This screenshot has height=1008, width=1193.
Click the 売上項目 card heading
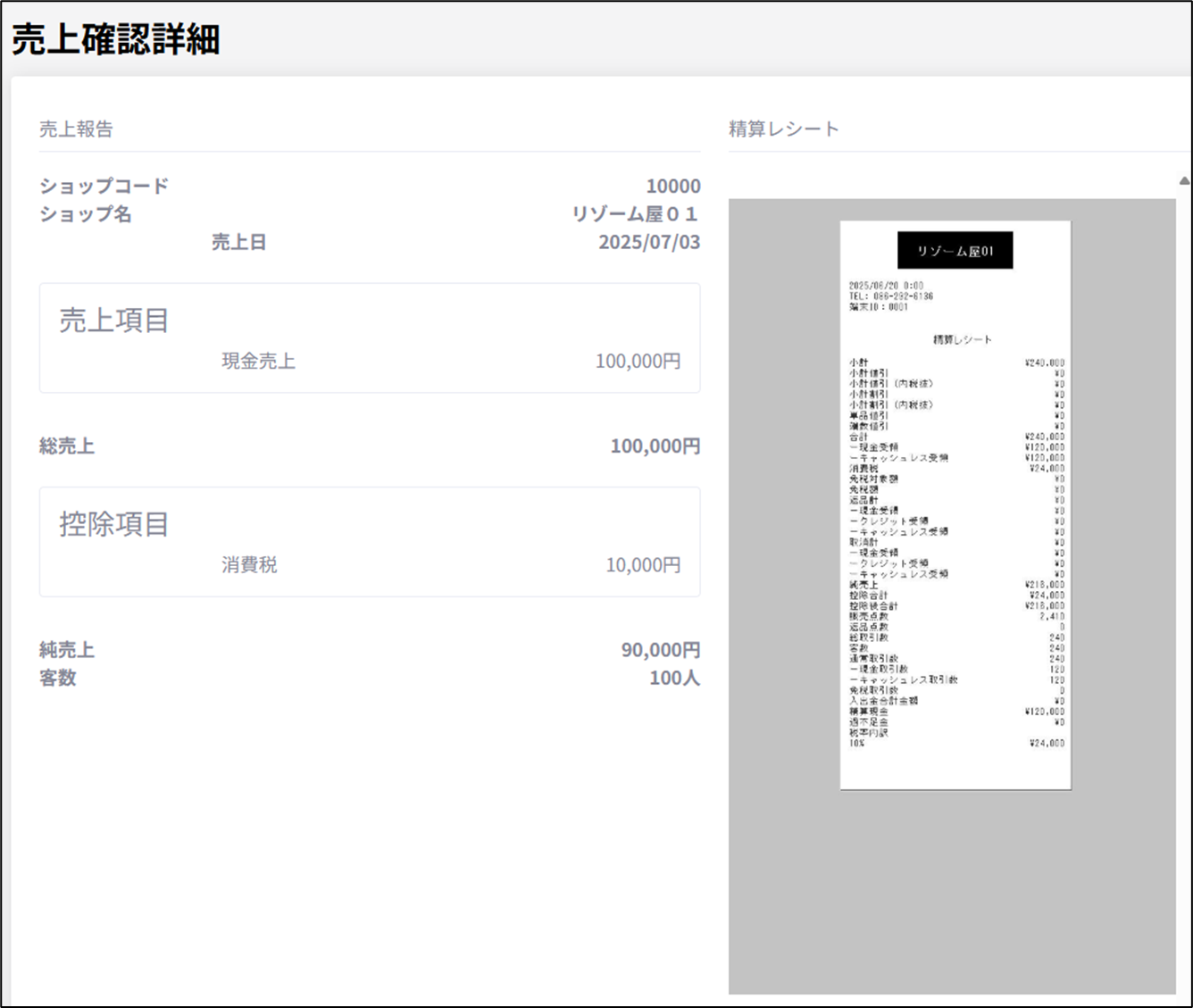coord(114,321)
